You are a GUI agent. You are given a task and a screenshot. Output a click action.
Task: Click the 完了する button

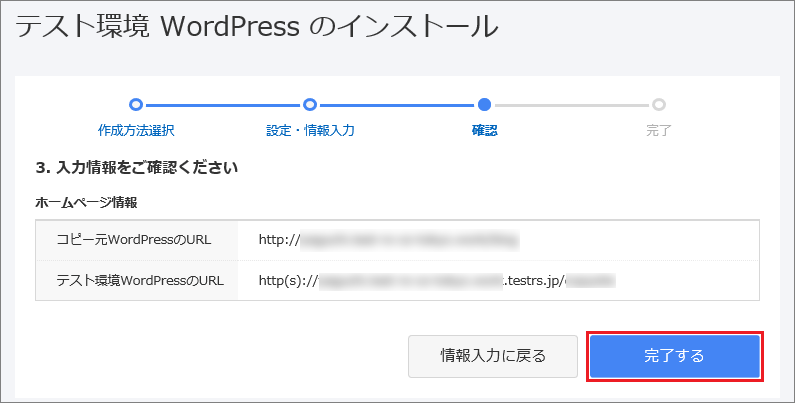(x=675, y=356)
